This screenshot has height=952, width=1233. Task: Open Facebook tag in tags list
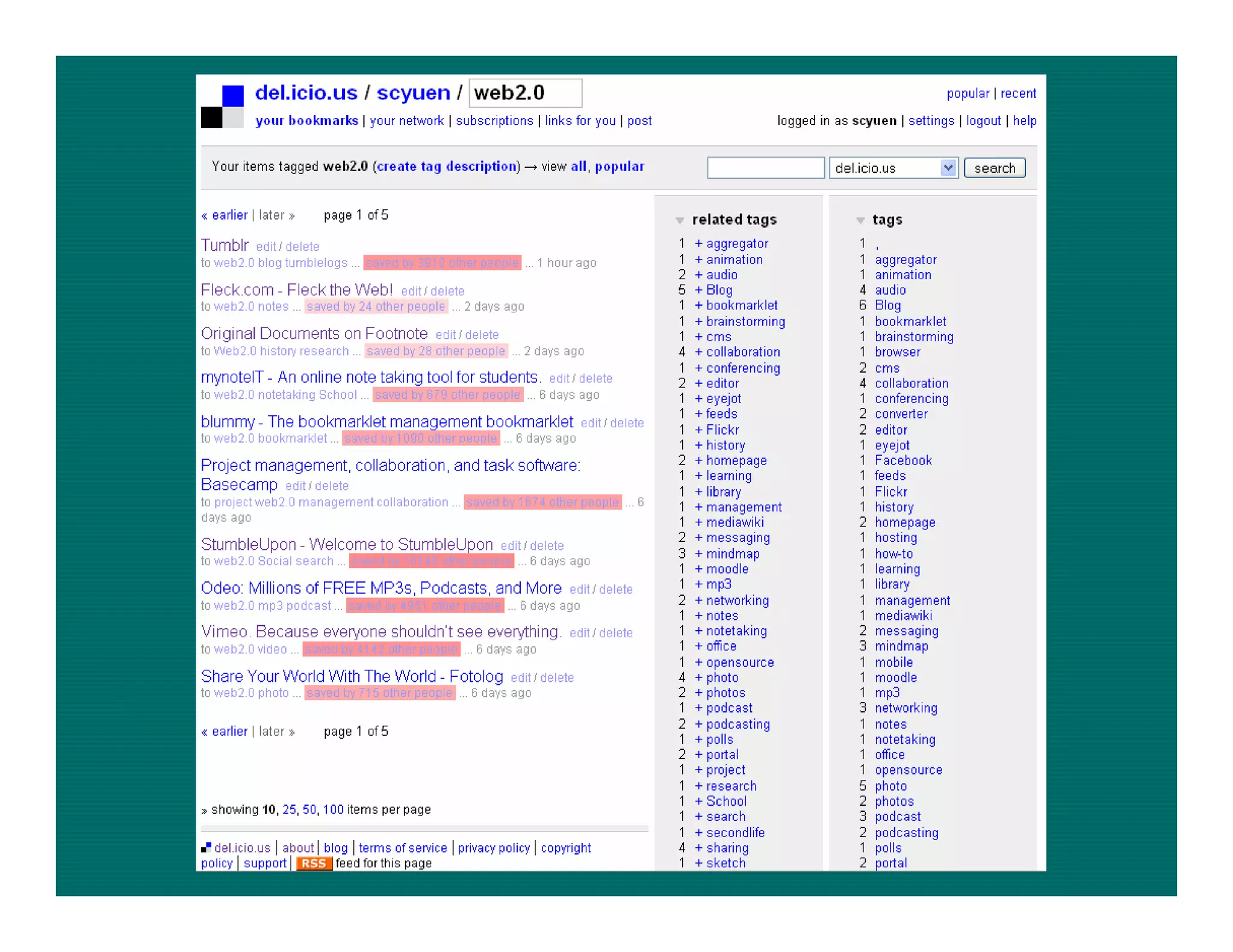pyautogui.click(x=903, y=460)
